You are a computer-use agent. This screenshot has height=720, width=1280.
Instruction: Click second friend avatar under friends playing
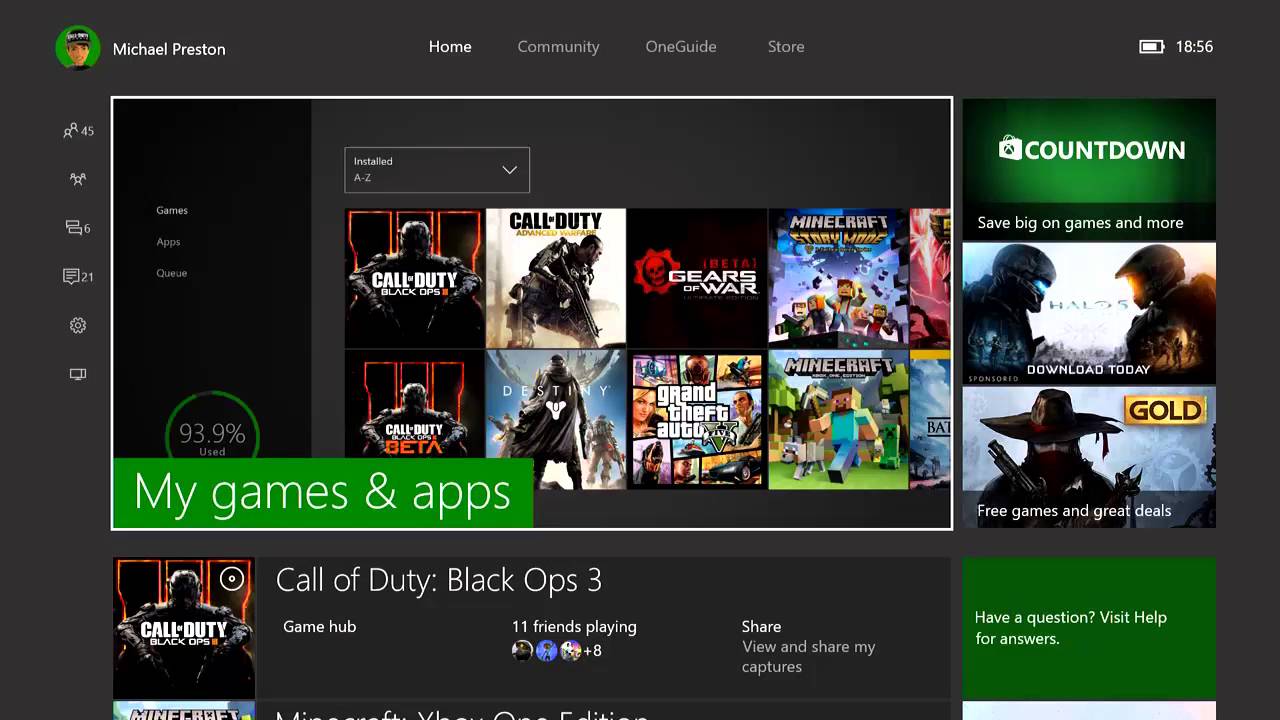546,651
